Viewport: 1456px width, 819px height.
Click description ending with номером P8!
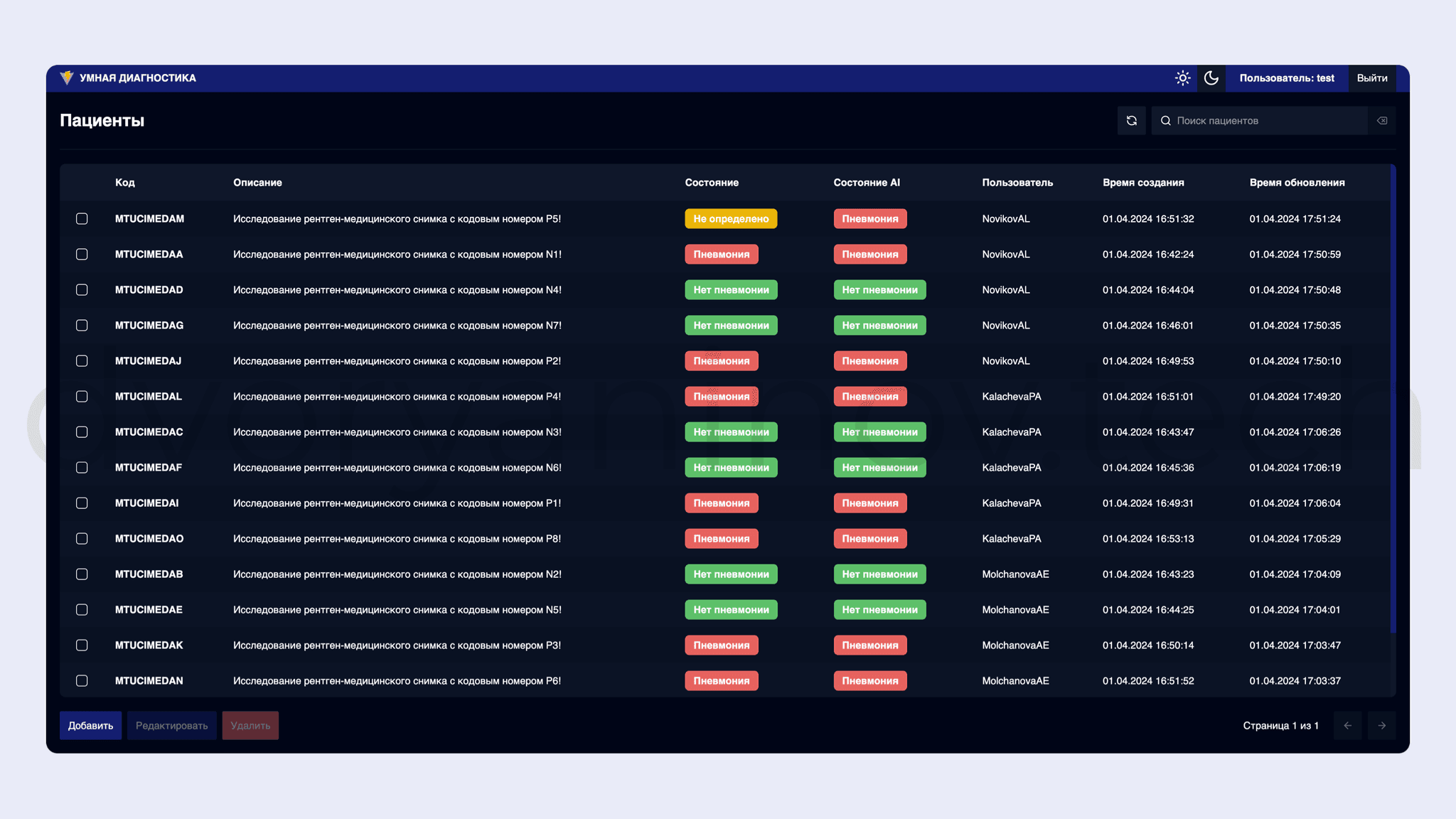click(397, 539)
